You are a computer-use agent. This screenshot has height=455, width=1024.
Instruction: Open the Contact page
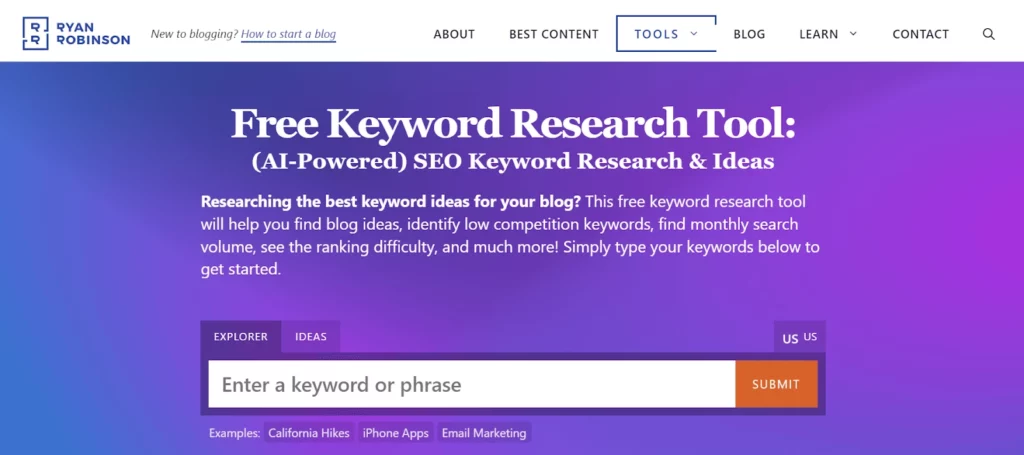921,34
